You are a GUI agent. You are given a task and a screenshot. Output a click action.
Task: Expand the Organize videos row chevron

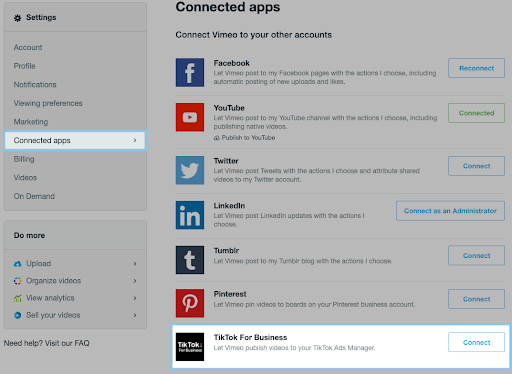[x=135, y=281]
